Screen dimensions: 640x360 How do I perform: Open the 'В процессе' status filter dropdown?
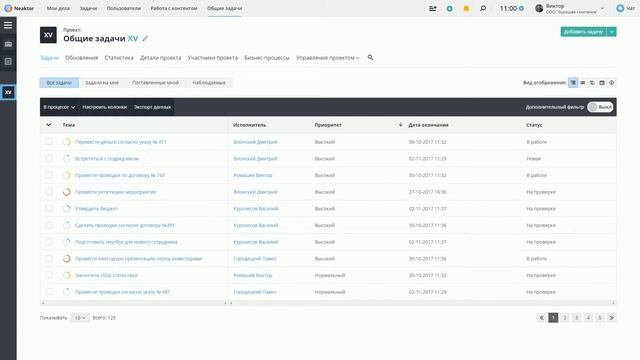pos(59,107)
